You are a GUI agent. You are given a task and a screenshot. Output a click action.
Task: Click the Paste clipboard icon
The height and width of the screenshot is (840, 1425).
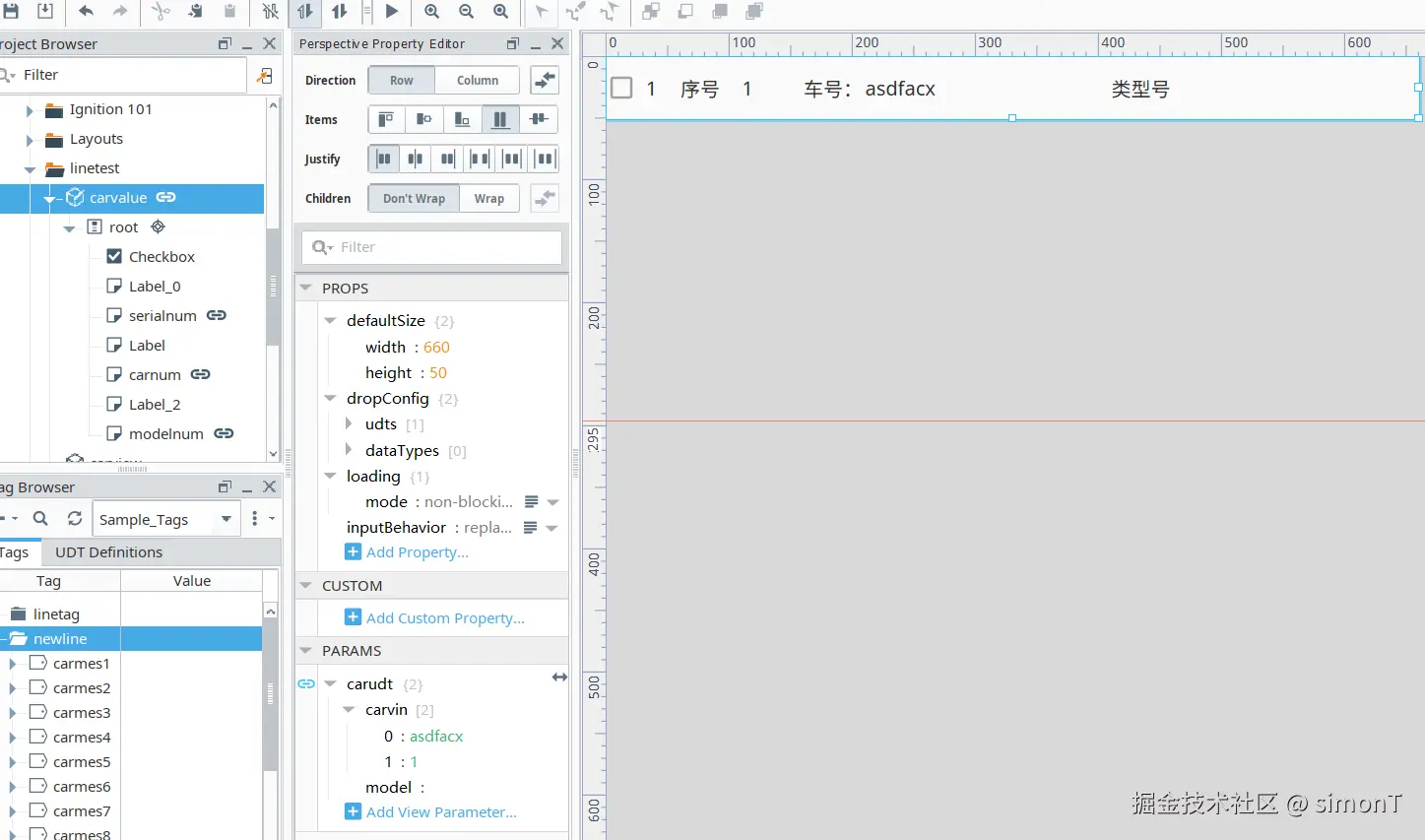click(x=229, y=11)
